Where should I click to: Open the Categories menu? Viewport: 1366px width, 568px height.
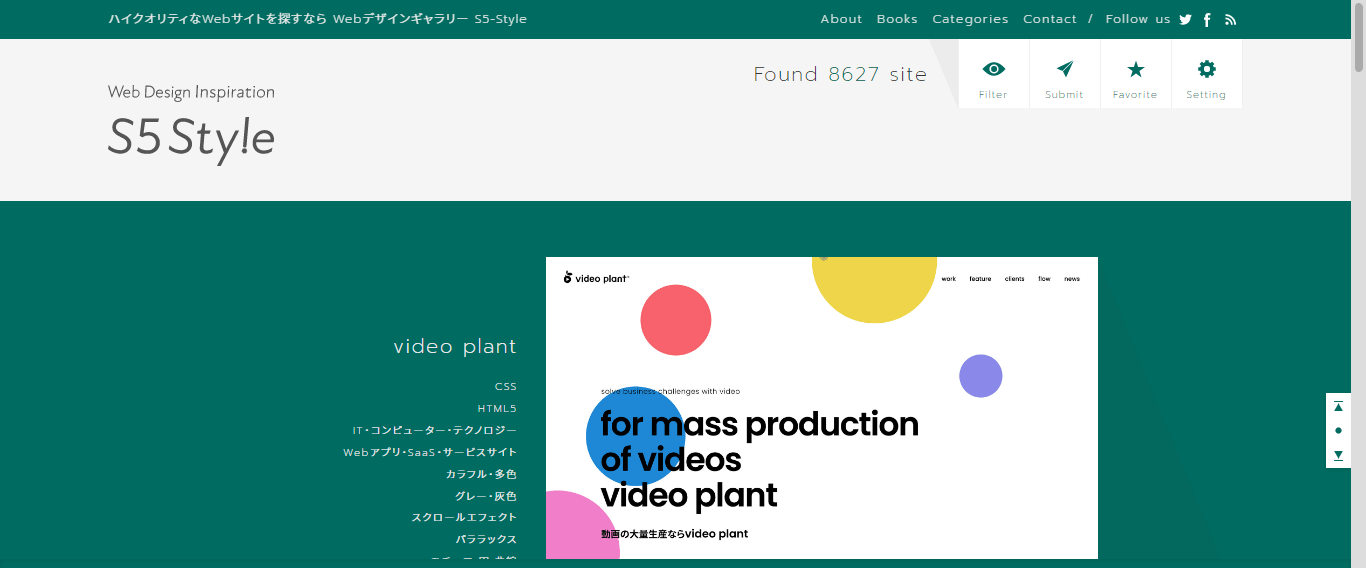pyautogui.click(x=970, y=19)
